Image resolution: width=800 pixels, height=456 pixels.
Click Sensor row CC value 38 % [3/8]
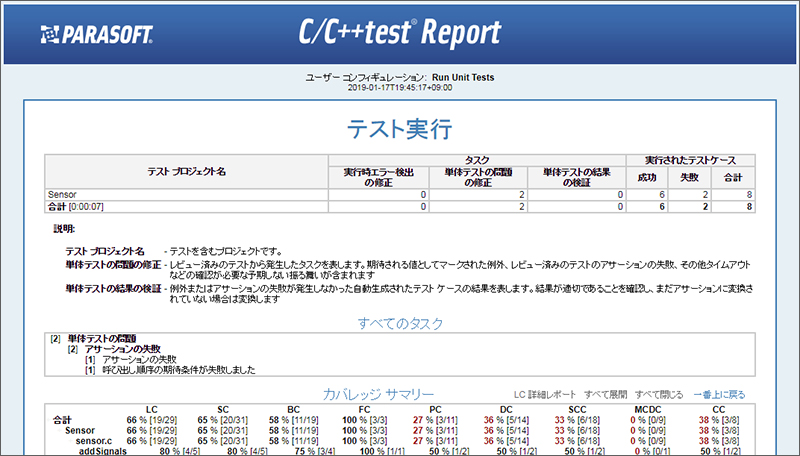coord(719,430)
